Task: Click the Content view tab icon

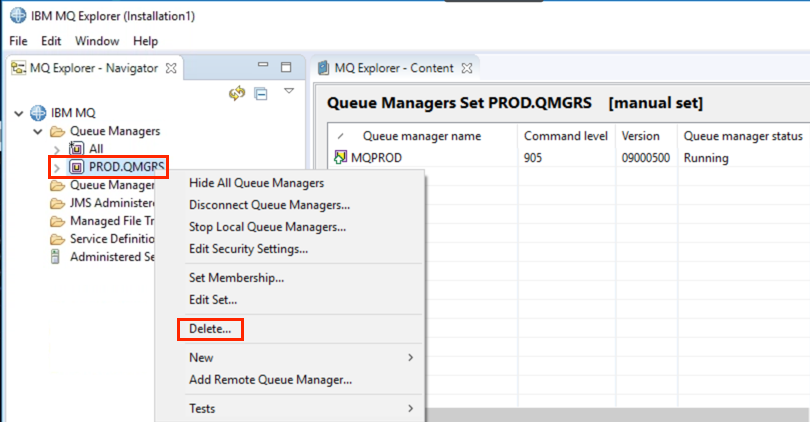Action: 323,68
